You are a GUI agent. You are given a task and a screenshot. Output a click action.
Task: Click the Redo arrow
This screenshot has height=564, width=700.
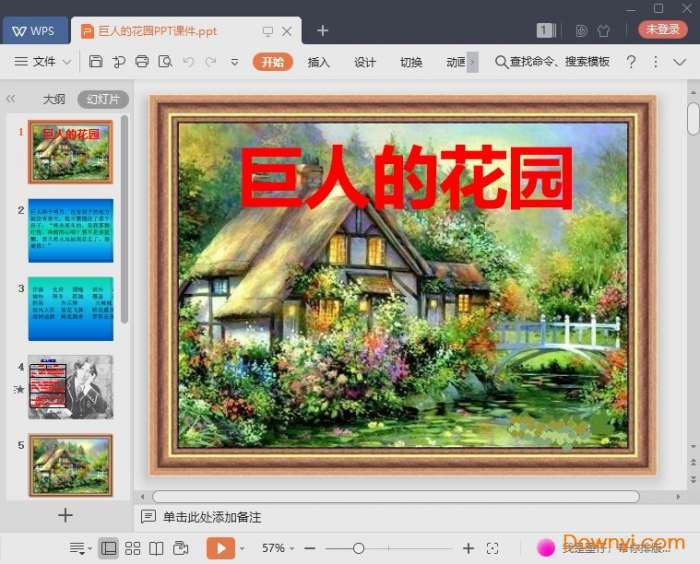click(x=211, y=62)
